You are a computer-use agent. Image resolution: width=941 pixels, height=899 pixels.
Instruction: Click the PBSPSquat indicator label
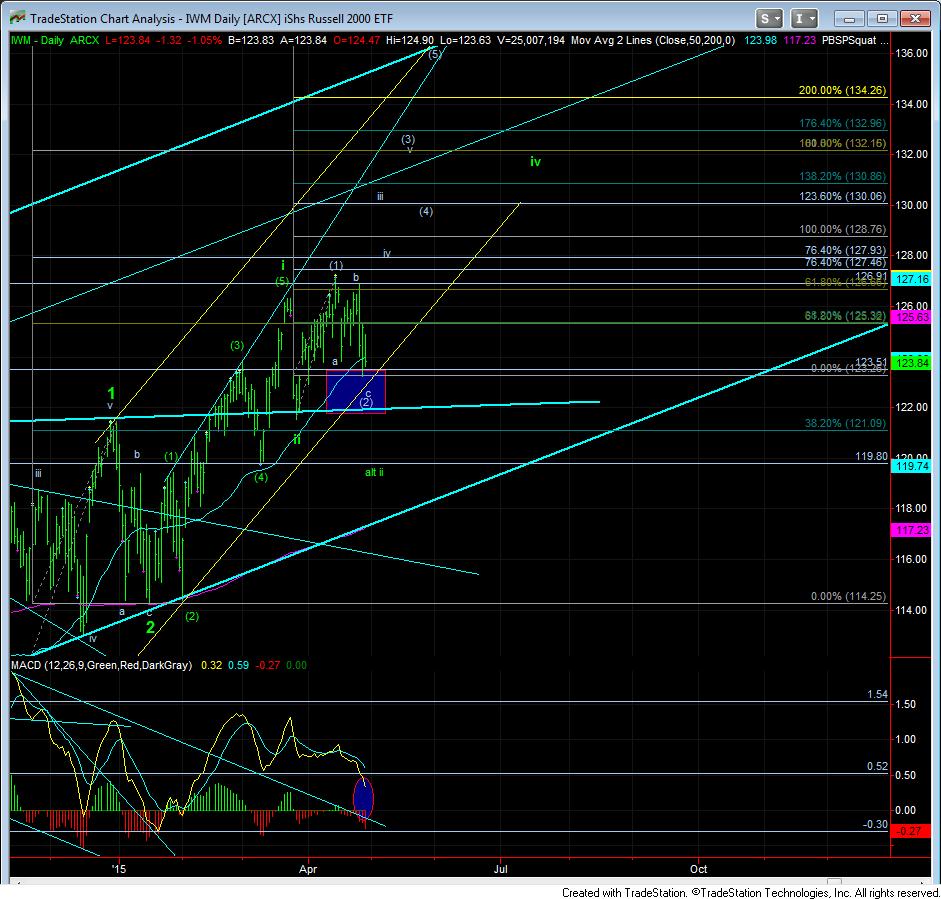pyautogui.click(x=855, y=40)
